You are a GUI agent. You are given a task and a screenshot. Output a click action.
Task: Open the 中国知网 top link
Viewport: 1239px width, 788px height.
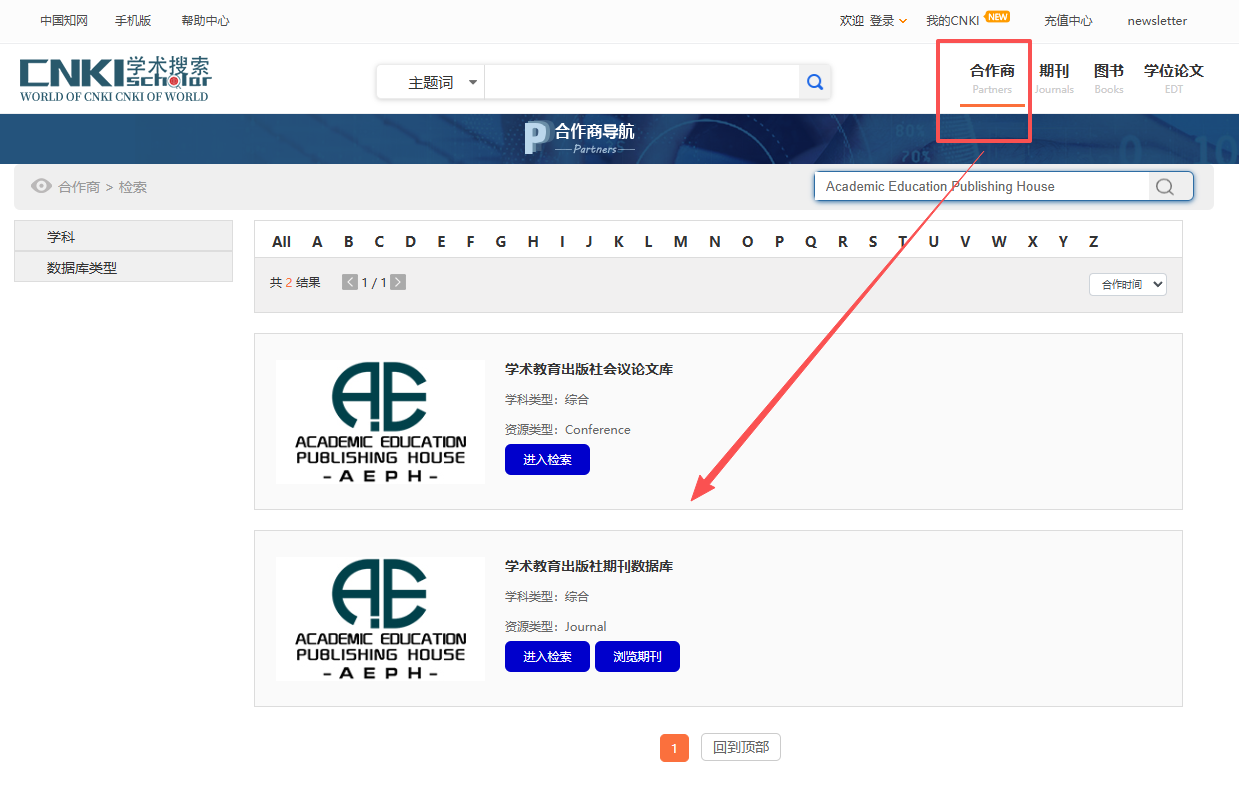[64, 20]
